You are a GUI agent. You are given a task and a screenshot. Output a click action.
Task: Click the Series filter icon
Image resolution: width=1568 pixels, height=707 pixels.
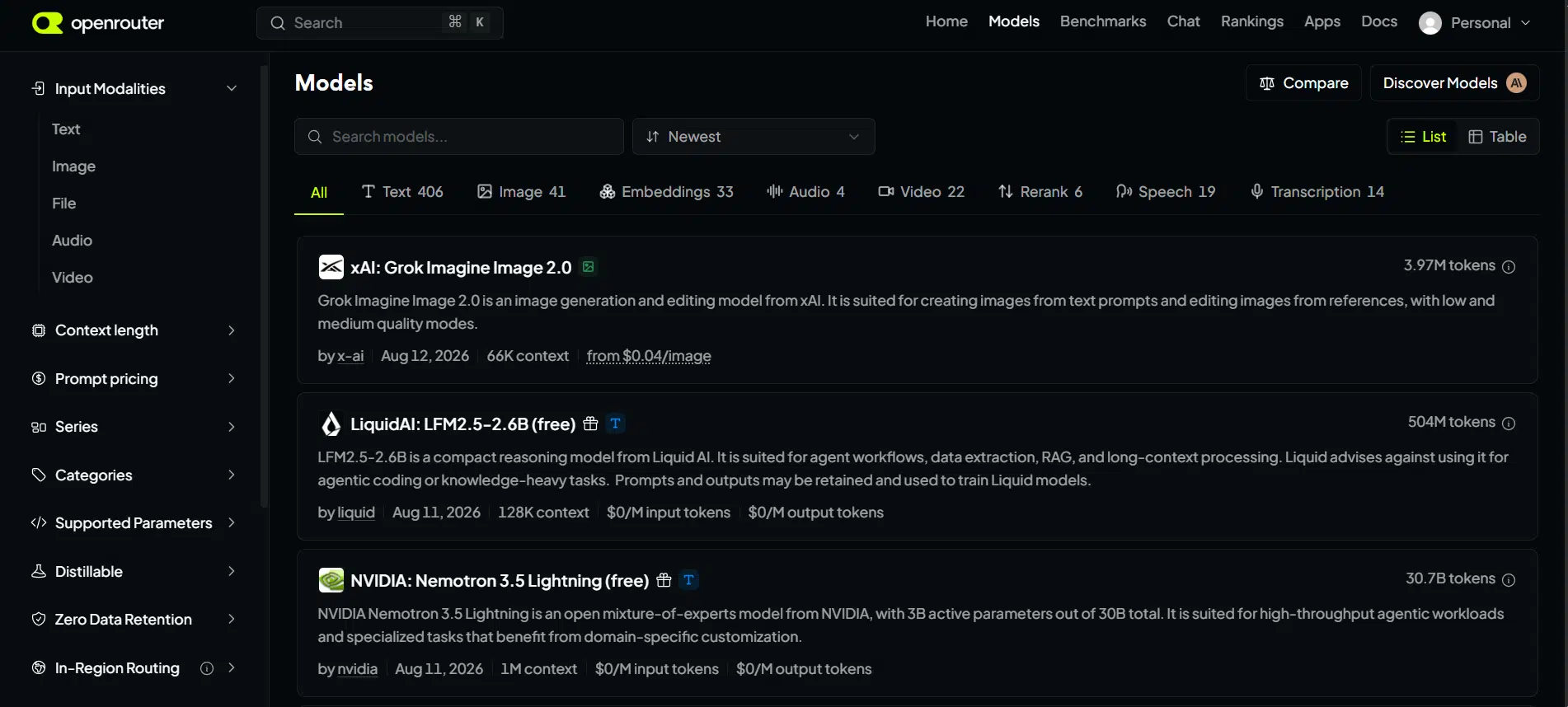click(x=38, y=427)
